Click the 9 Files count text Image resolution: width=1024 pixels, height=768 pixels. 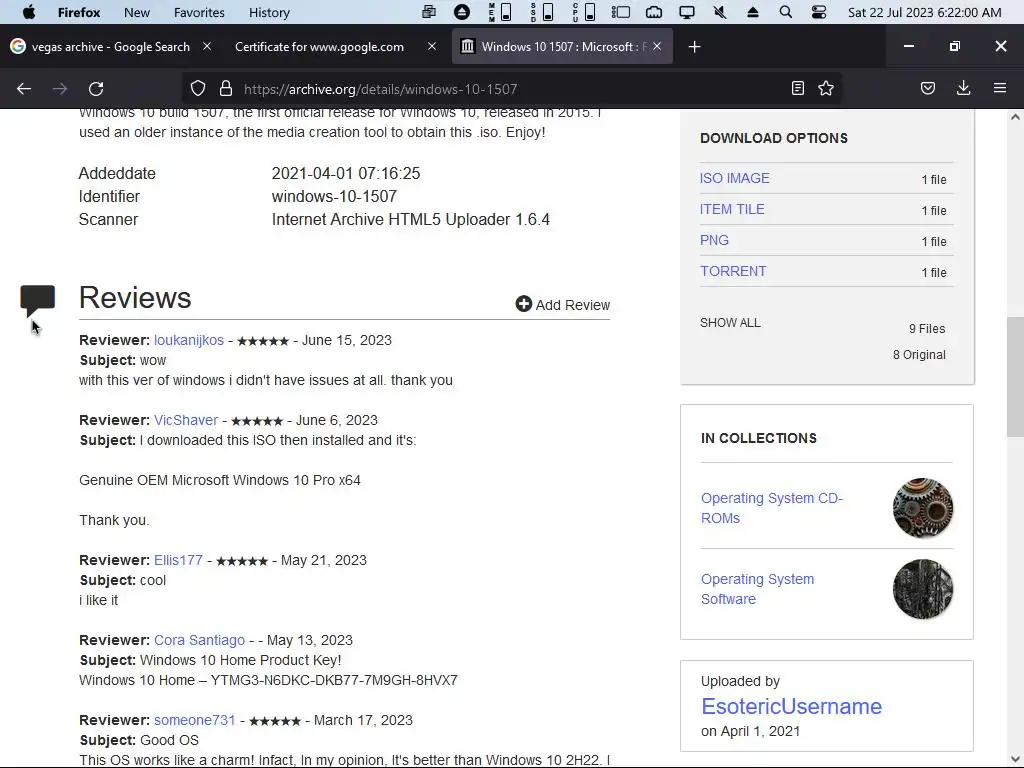click(x=927, y=328)
